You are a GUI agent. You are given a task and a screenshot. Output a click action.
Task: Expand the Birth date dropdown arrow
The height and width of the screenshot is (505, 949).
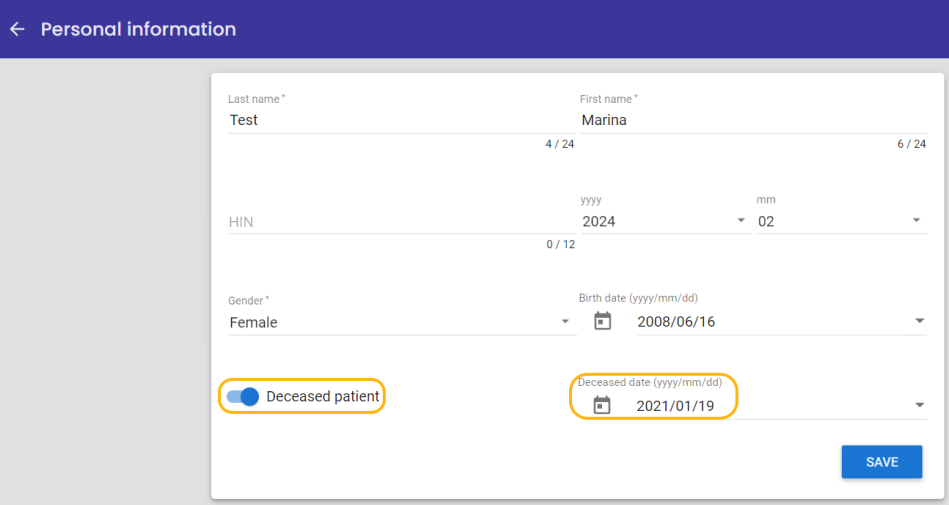pyautogui.click(x=919, y=321)
